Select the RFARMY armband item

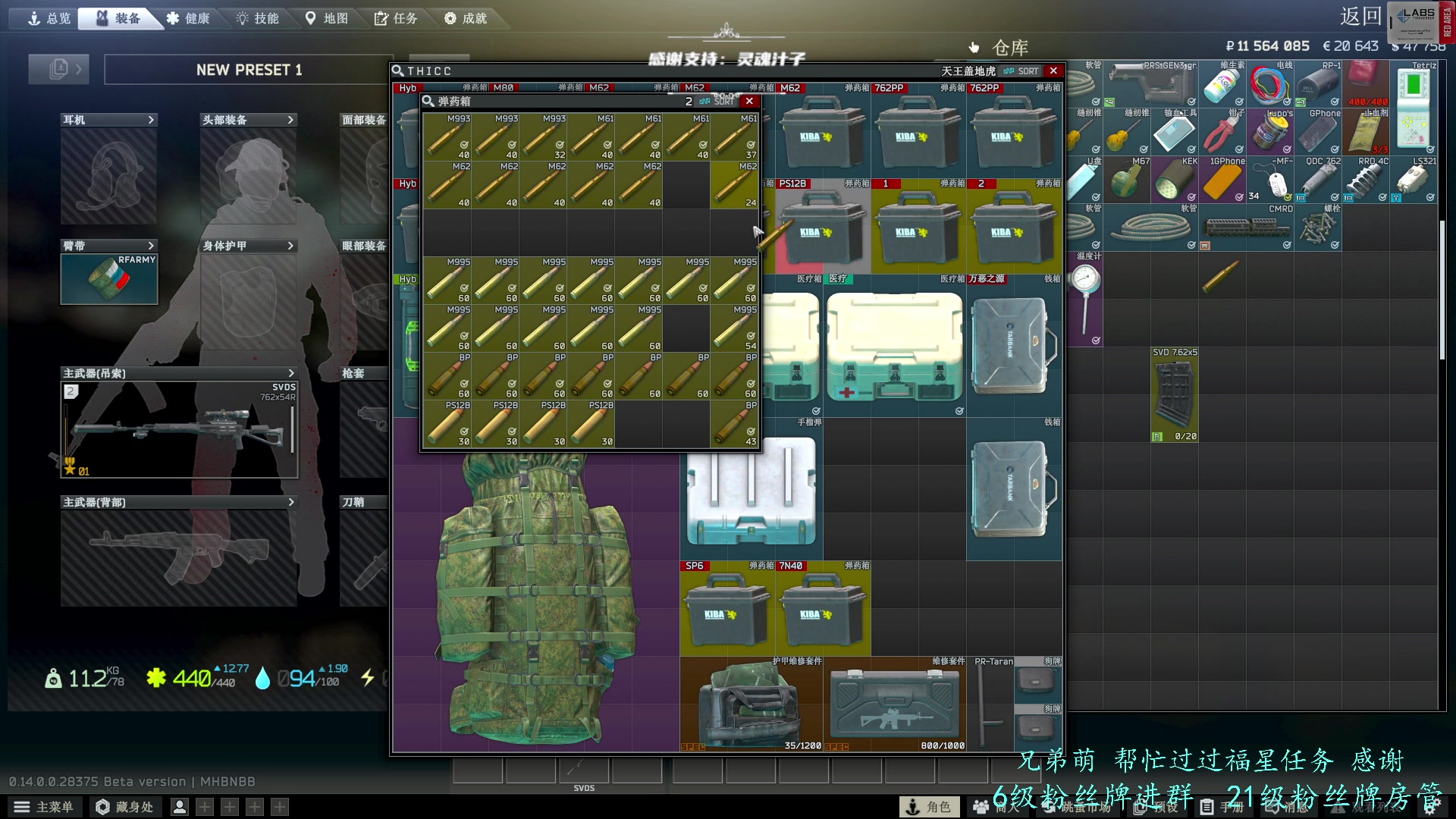pyautogui.click(x=109, y=279)
